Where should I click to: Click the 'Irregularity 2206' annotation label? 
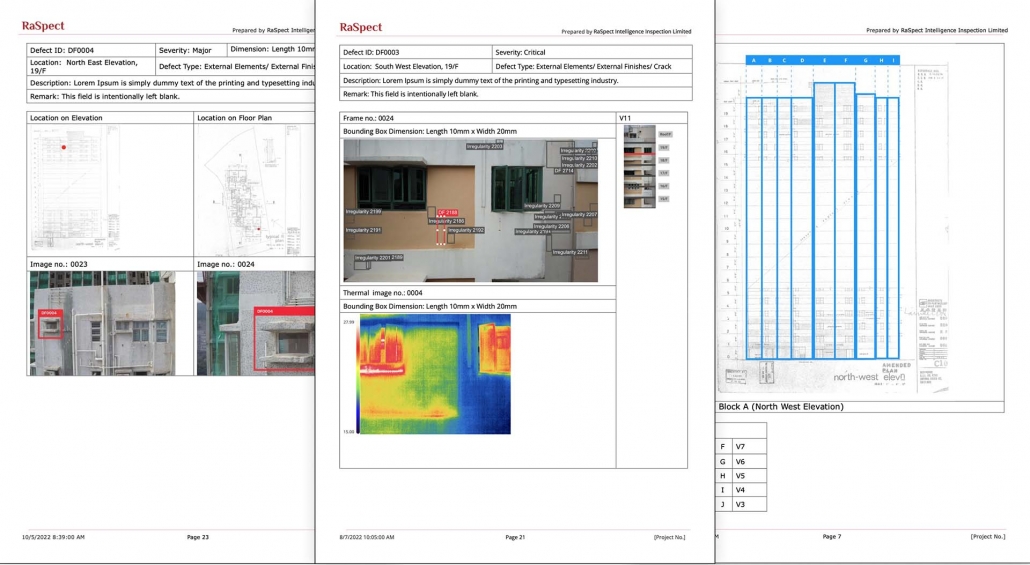pos(551,226)
